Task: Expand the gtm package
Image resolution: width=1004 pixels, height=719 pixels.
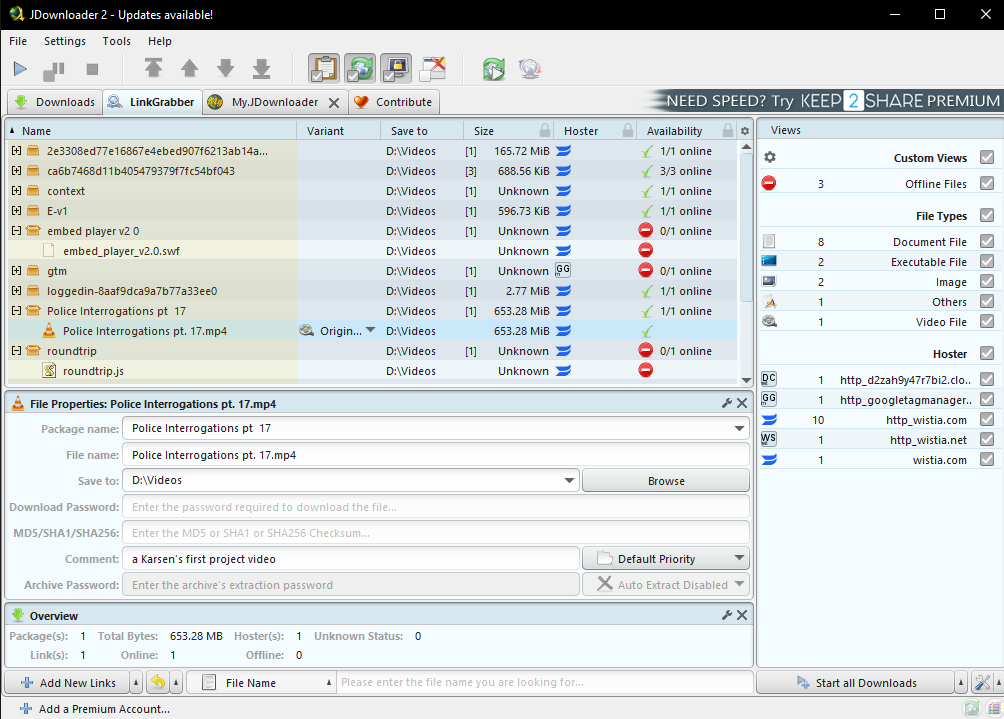Action: point(16,271)
